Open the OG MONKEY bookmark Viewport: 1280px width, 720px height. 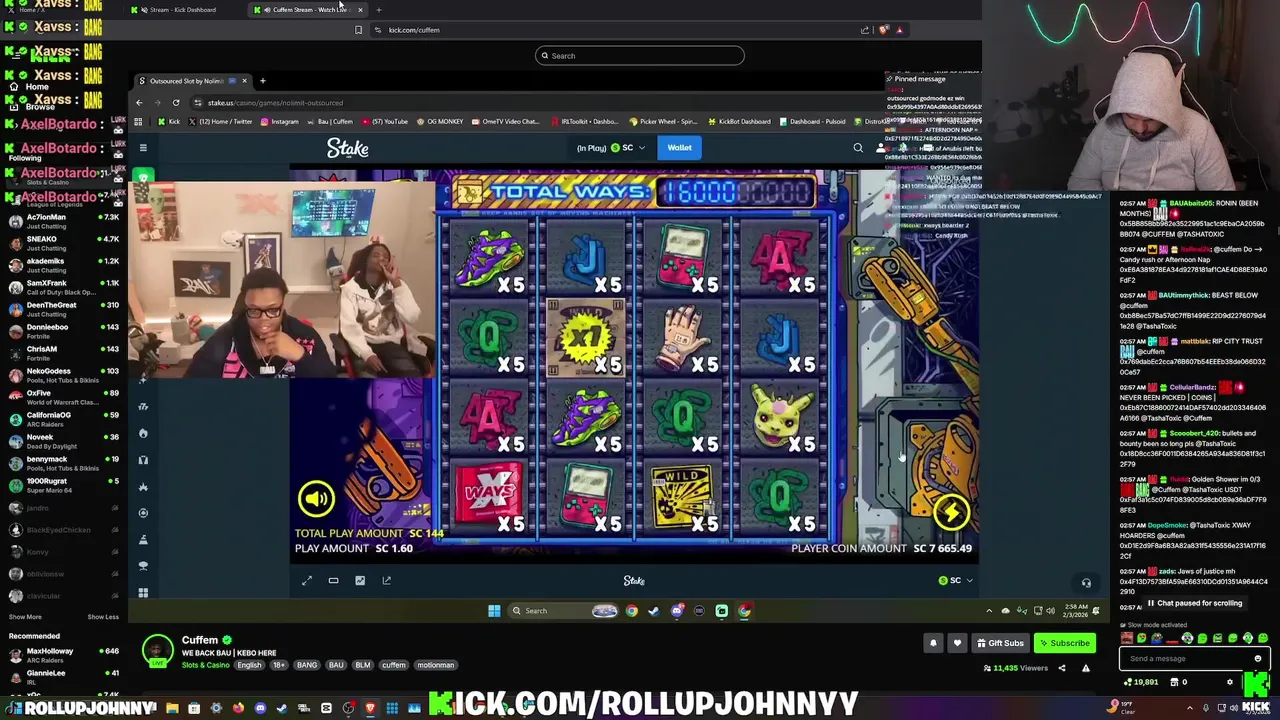441,122
